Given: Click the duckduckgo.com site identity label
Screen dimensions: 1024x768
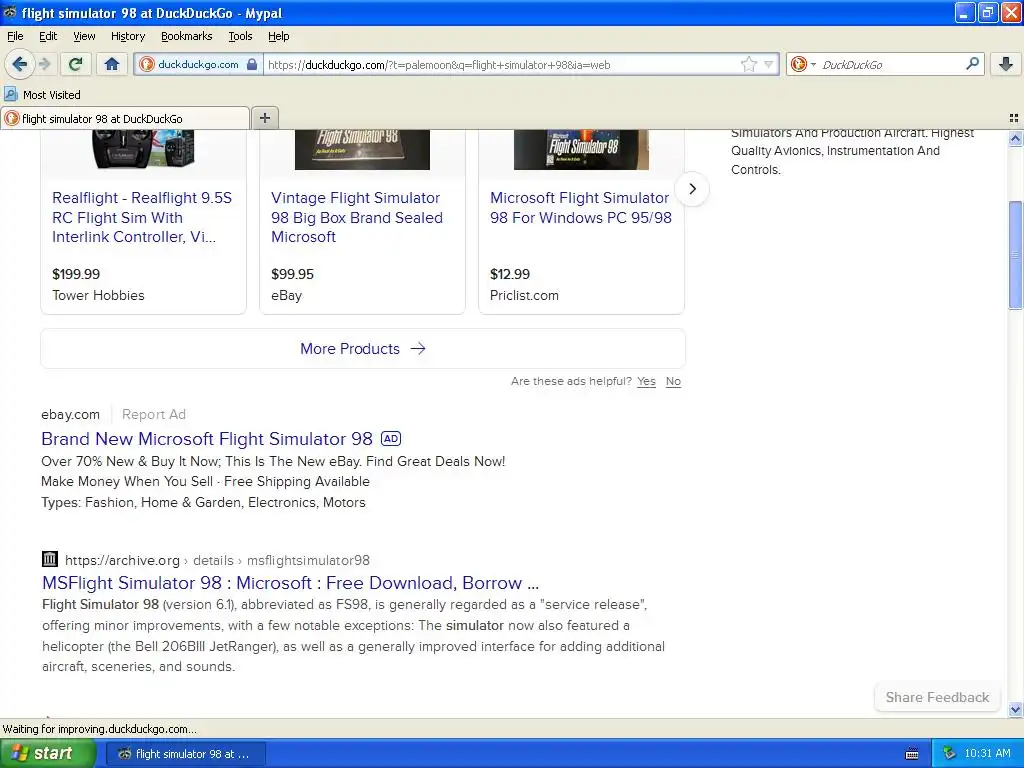Looking at the screenshot, I should point(198,64).
